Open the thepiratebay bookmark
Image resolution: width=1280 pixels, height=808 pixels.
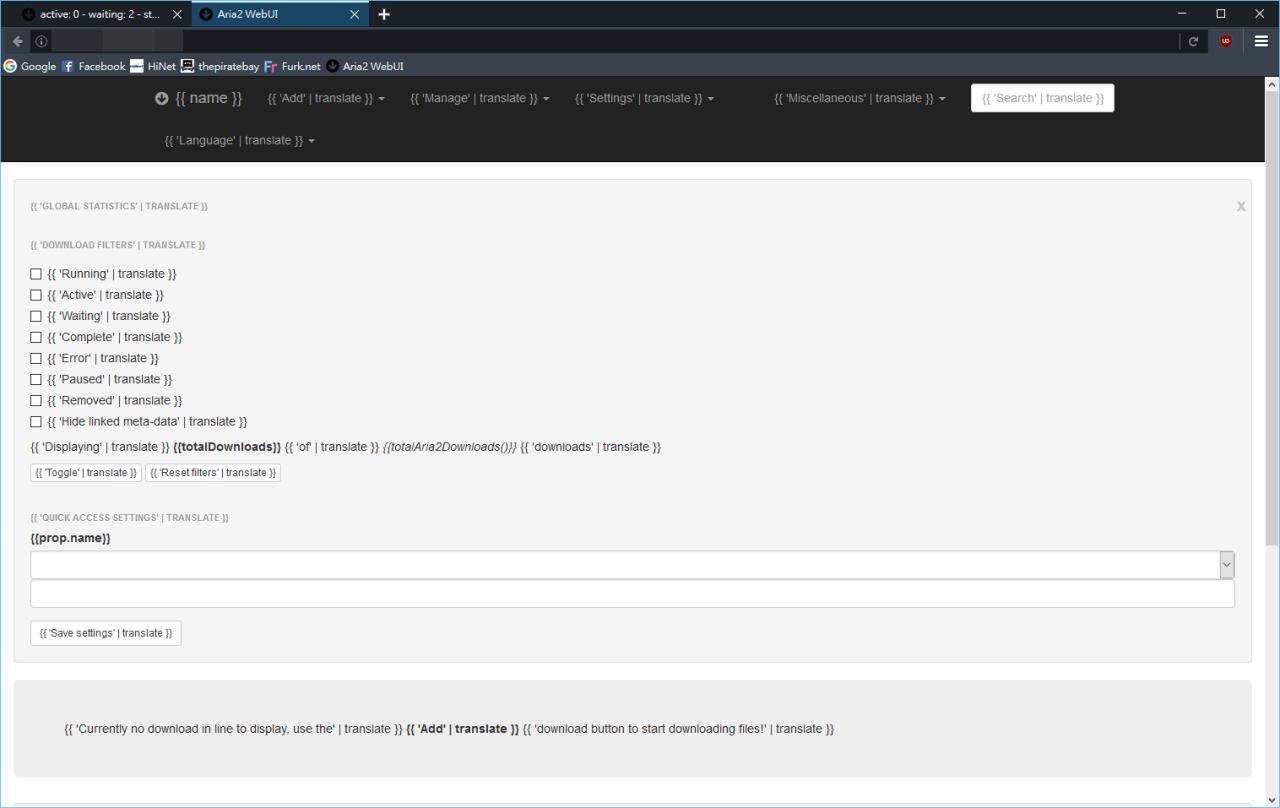[220, 66]
